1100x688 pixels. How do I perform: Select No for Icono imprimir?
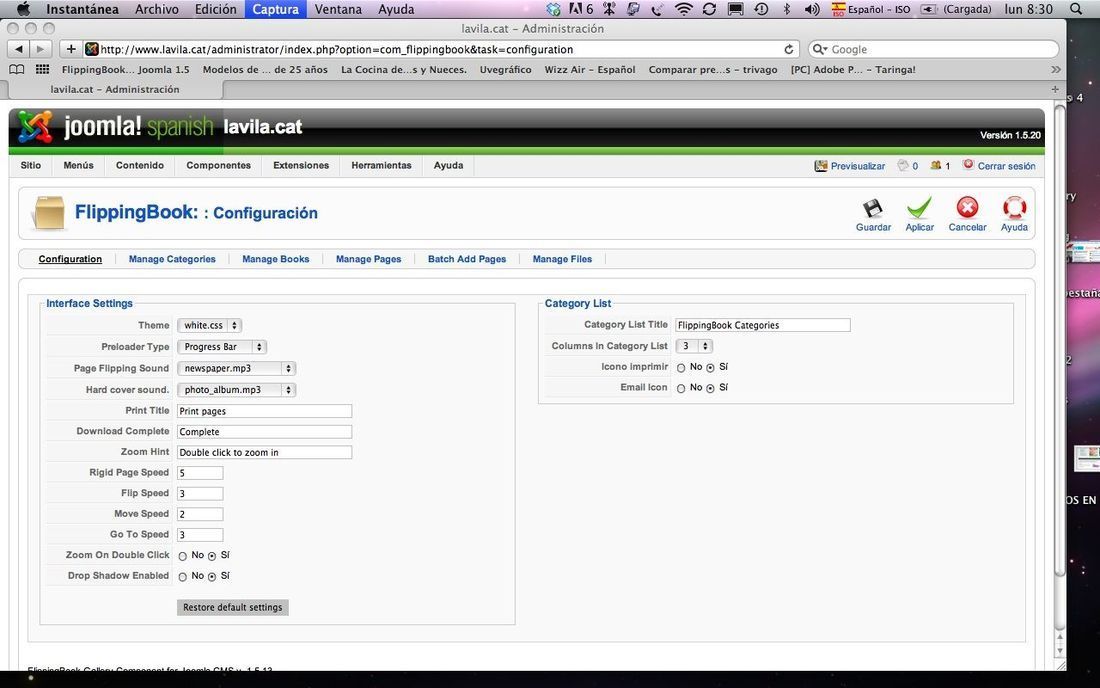tap(680, 367)
